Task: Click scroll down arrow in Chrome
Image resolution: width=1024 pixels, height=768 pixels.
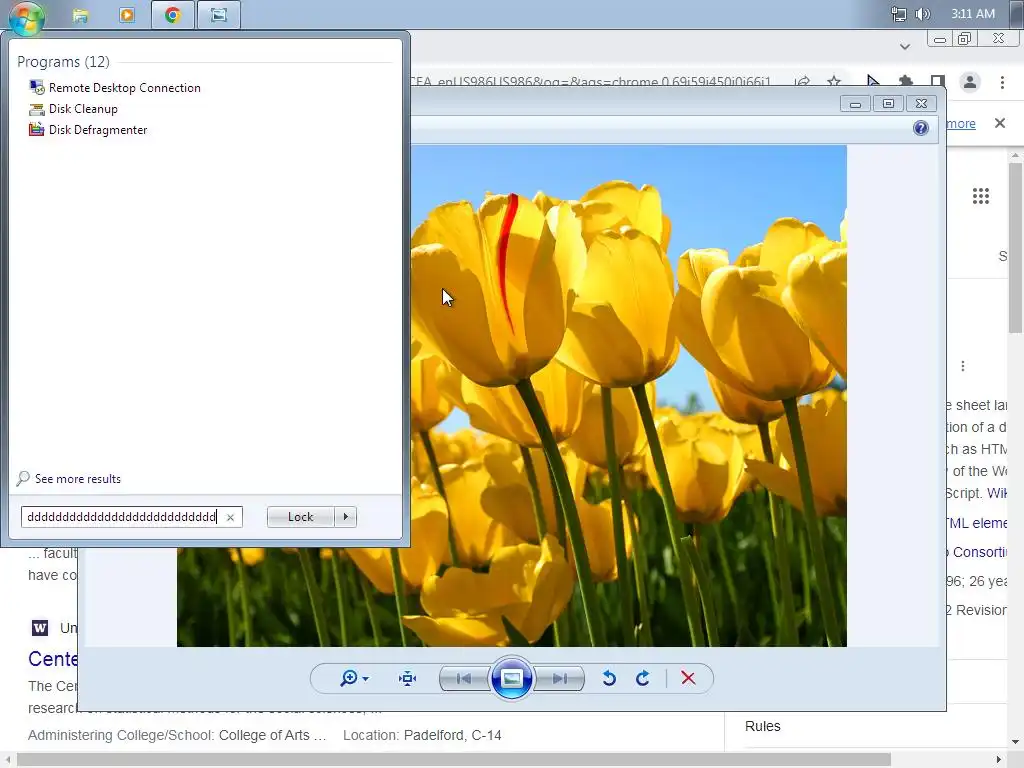Action: pyautogui.click(x=1016, y=742)
